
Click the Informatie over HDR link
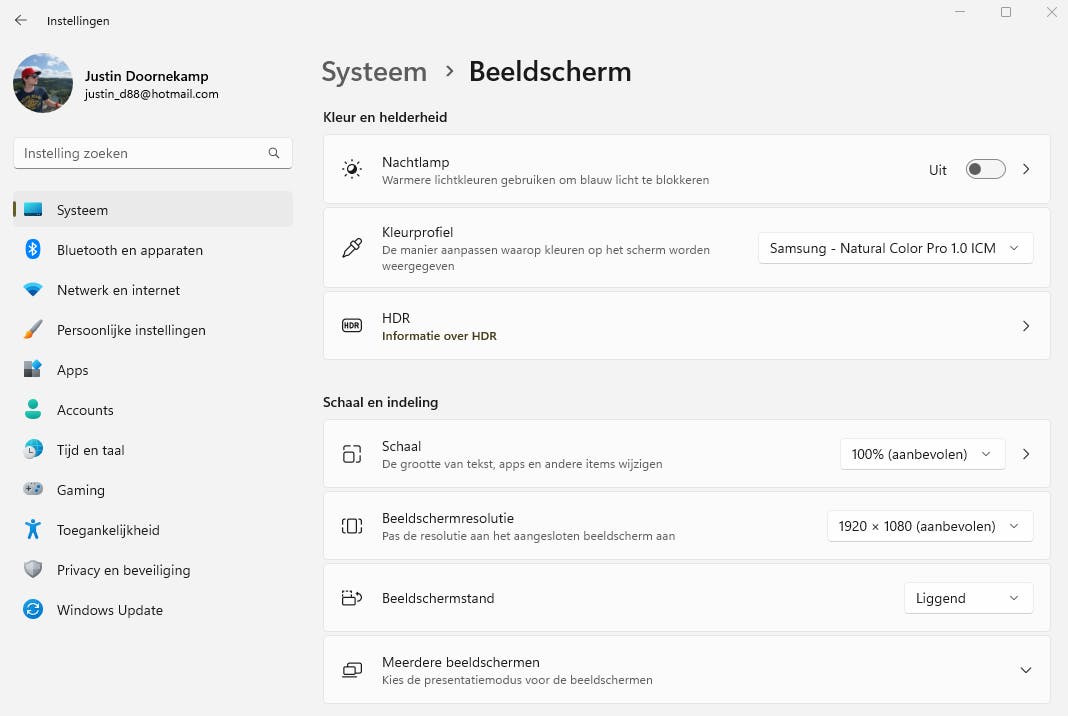pyautogui.click(x=439, y=336)
